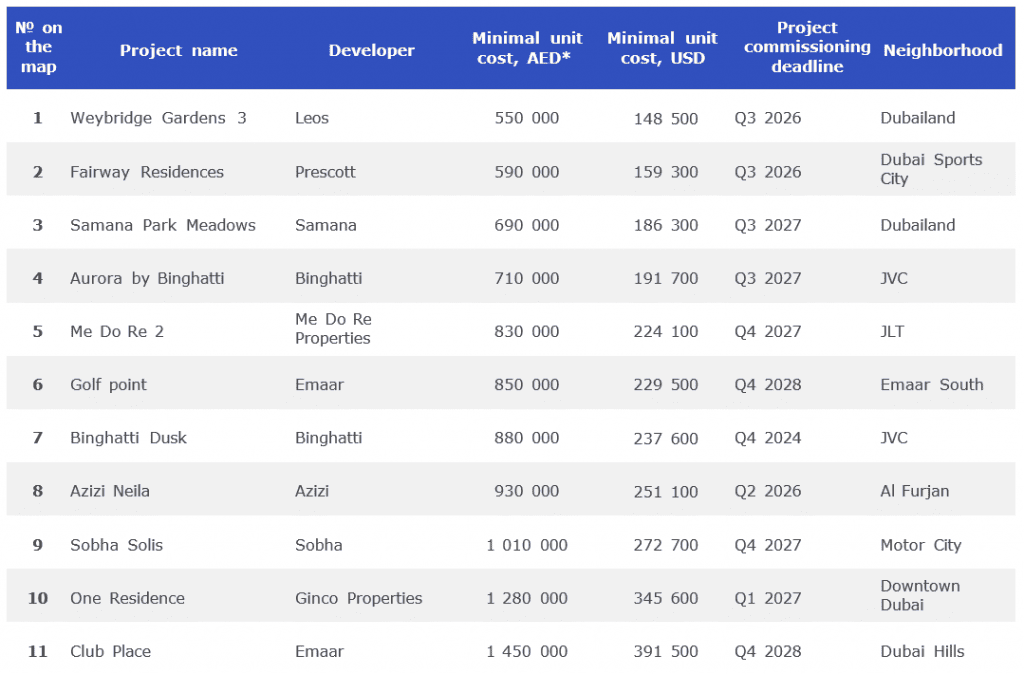1024x674 pixels.
Task: Click the AED cost '1 280 000'
Action: click(526, 598)
